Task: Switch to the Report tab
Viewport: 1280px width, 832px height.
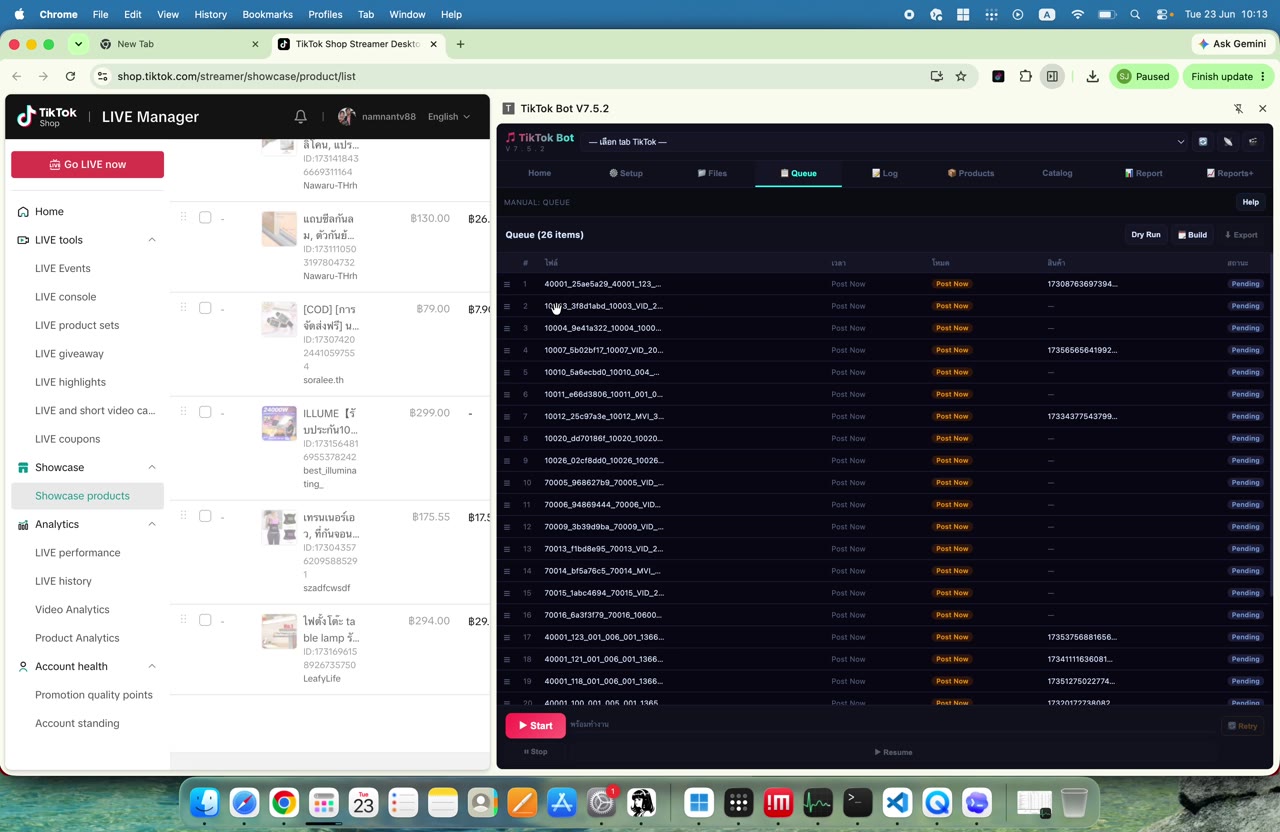Action: coord(1143,173)
